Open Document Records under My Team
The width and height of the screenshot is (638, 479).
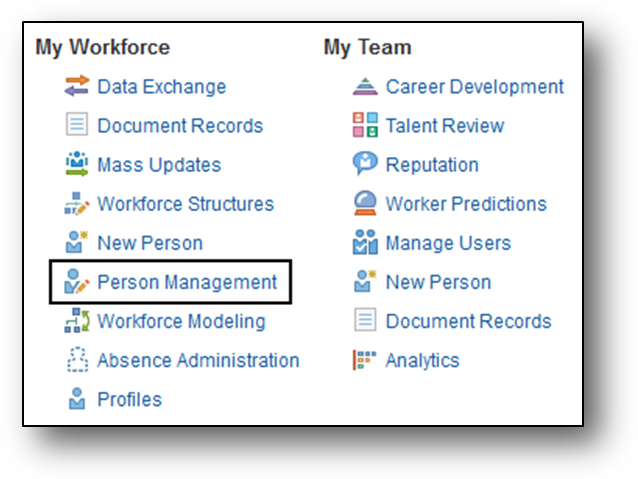tap(468, 322)
